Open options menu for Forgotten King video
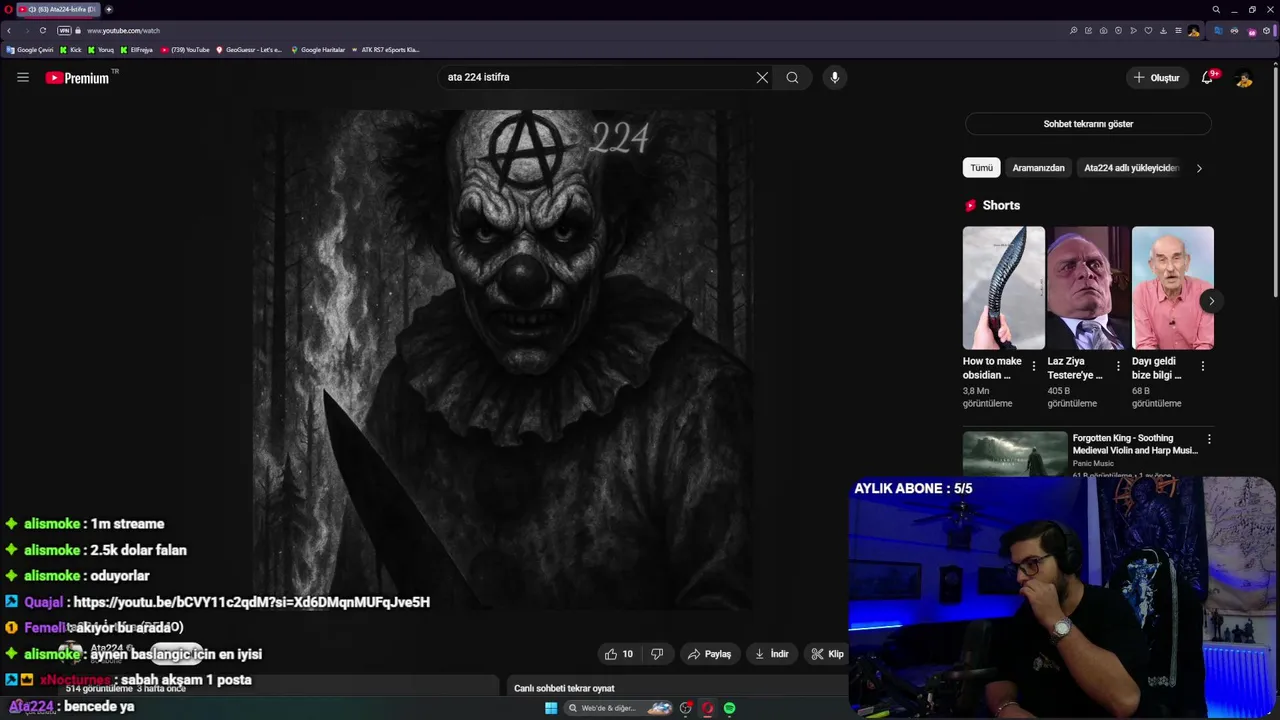 tap(1209, 439)
